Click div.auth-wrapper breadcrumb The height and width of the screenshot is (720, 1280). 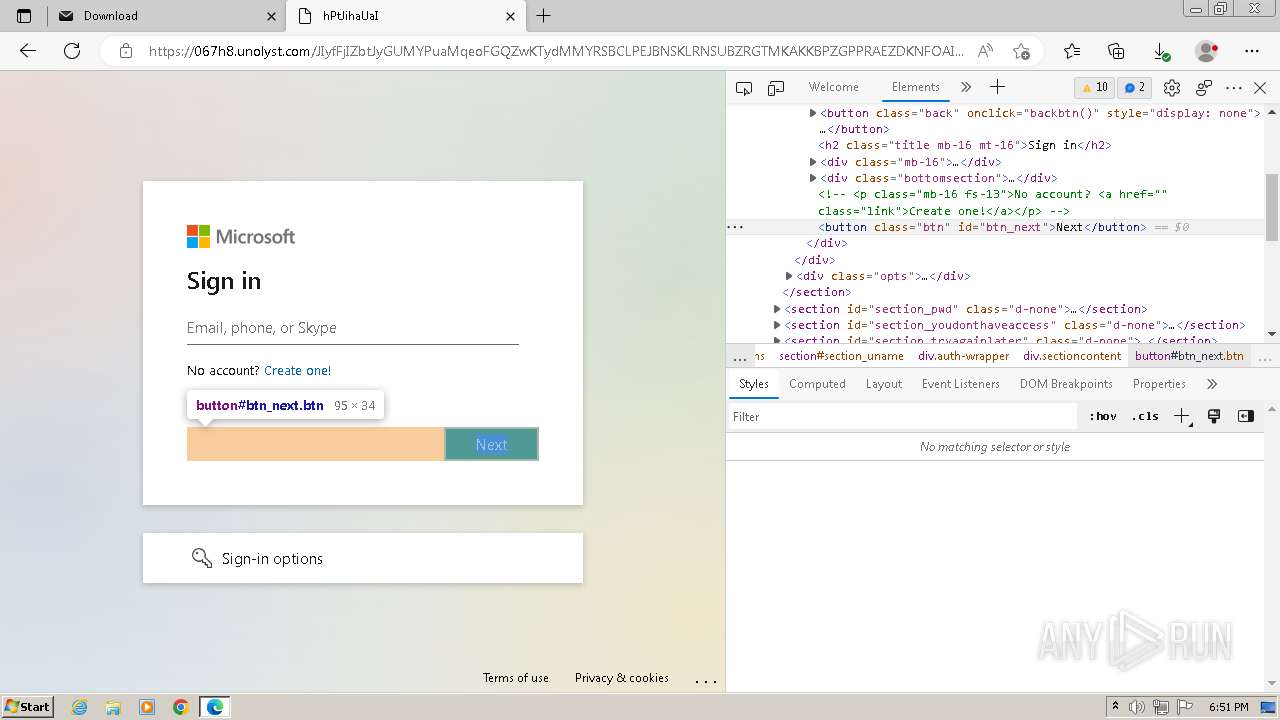[963, 356]
